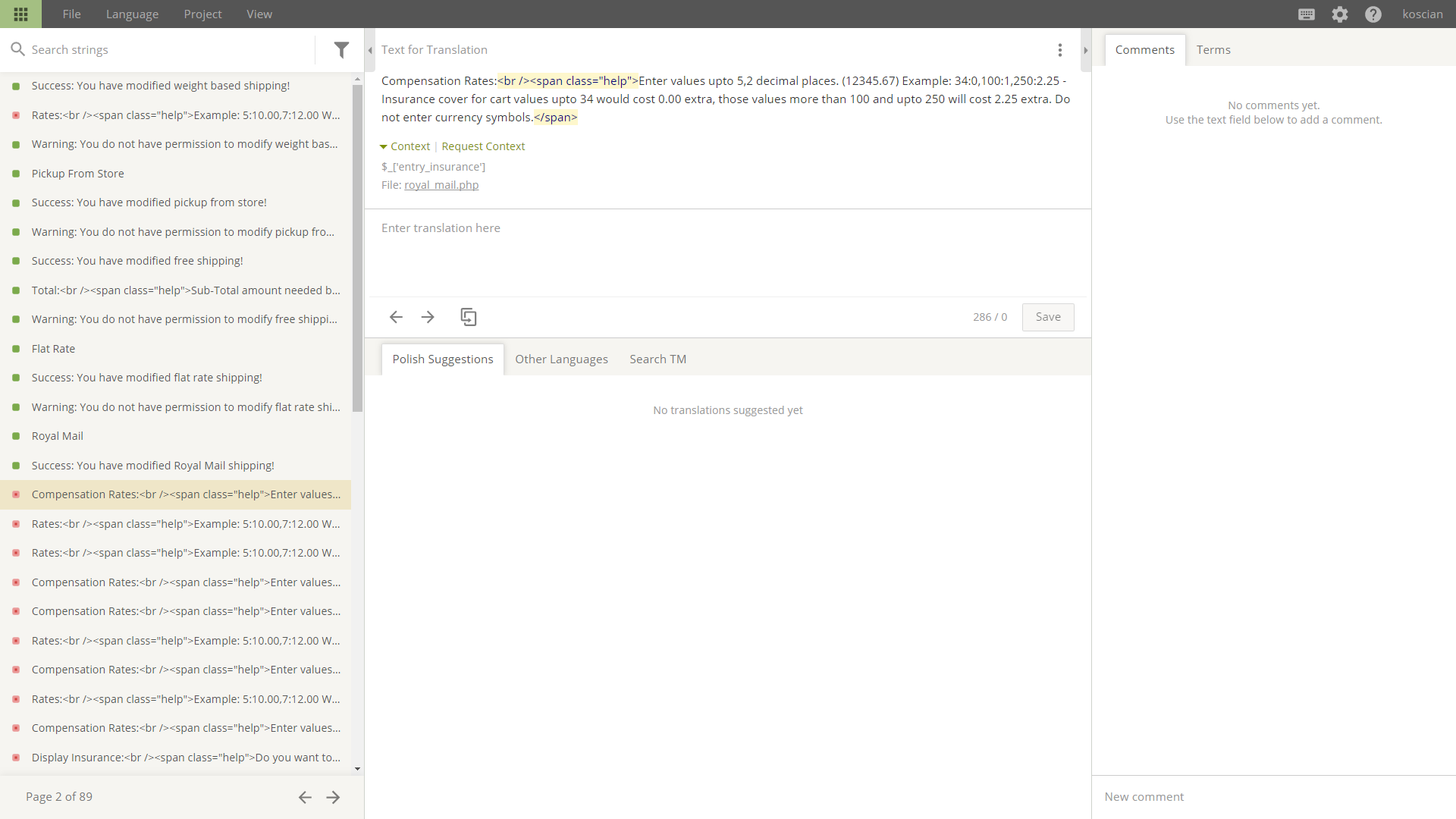
Task: Open the three-dot options menu for source text
Action: pos(1059,50)
